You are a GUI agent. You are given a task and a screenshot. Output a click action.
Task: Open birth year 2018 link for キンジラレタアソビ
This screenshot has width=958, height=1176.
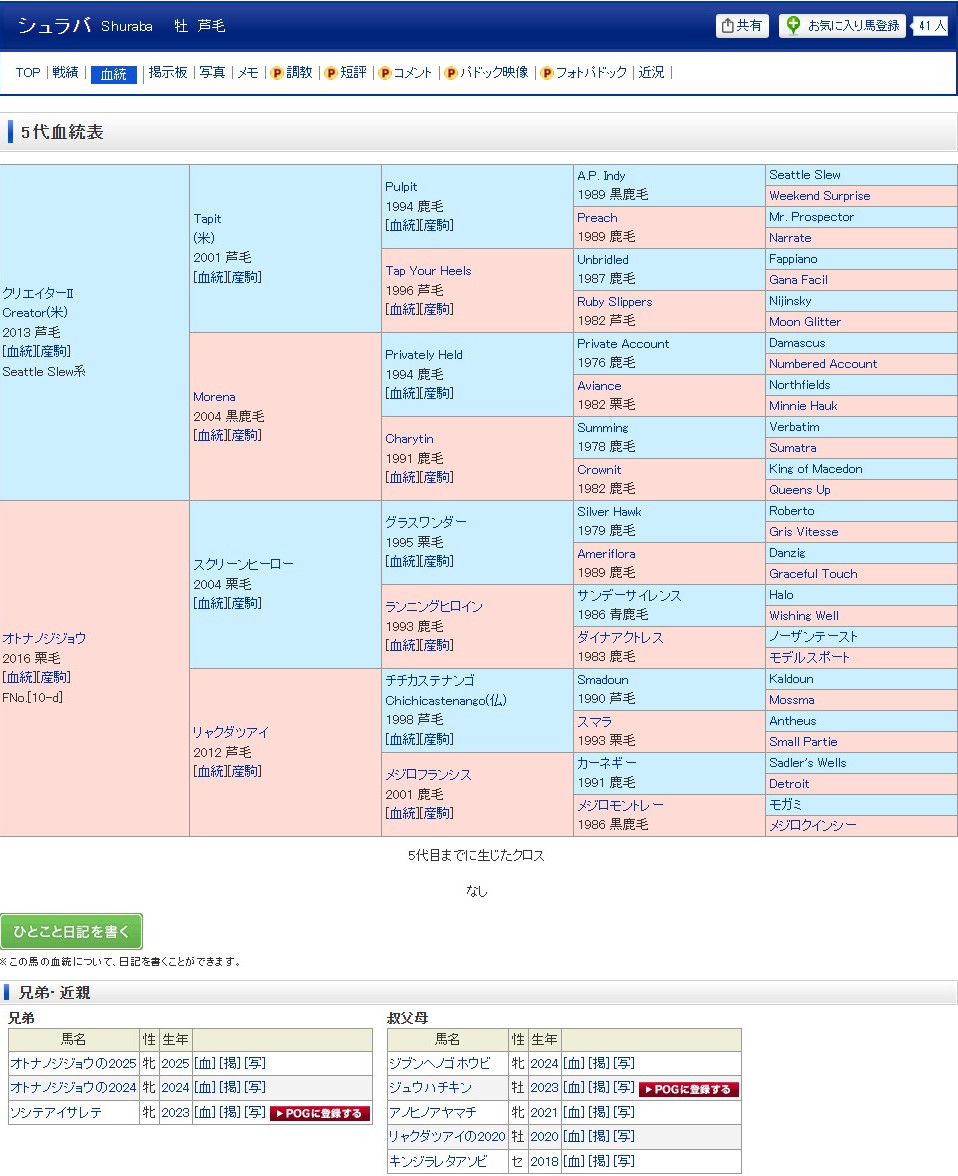[x=544, y=1161]
